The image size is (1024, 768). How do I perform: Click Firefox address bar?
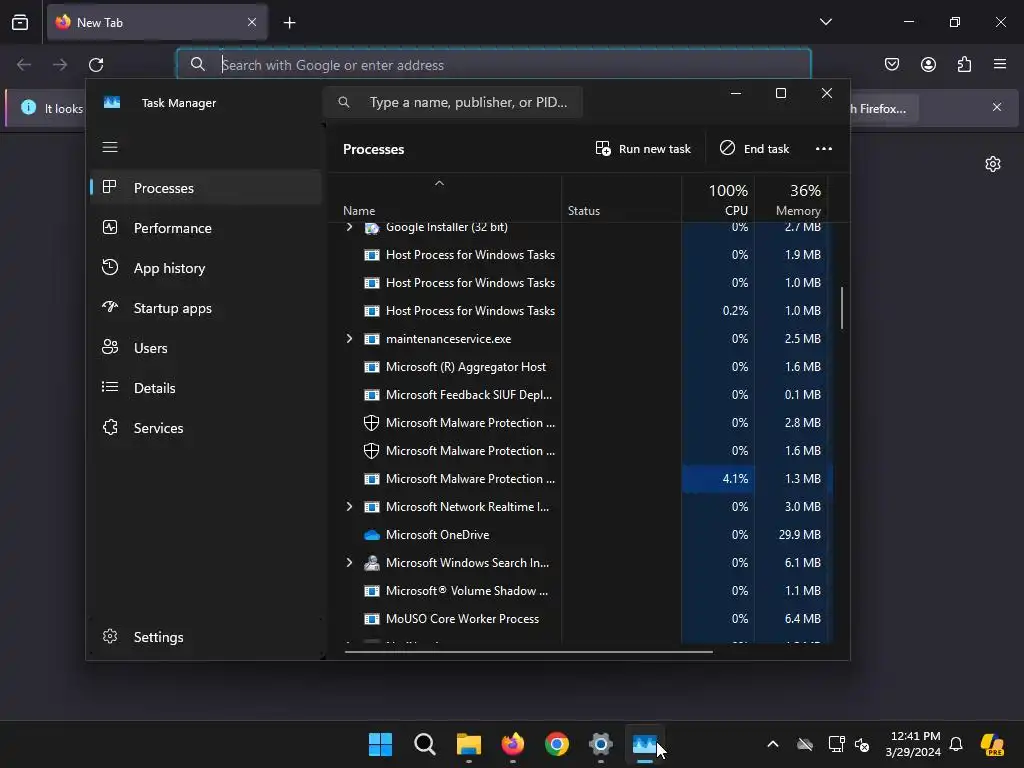pyautogui.click(x=494, y=65)
